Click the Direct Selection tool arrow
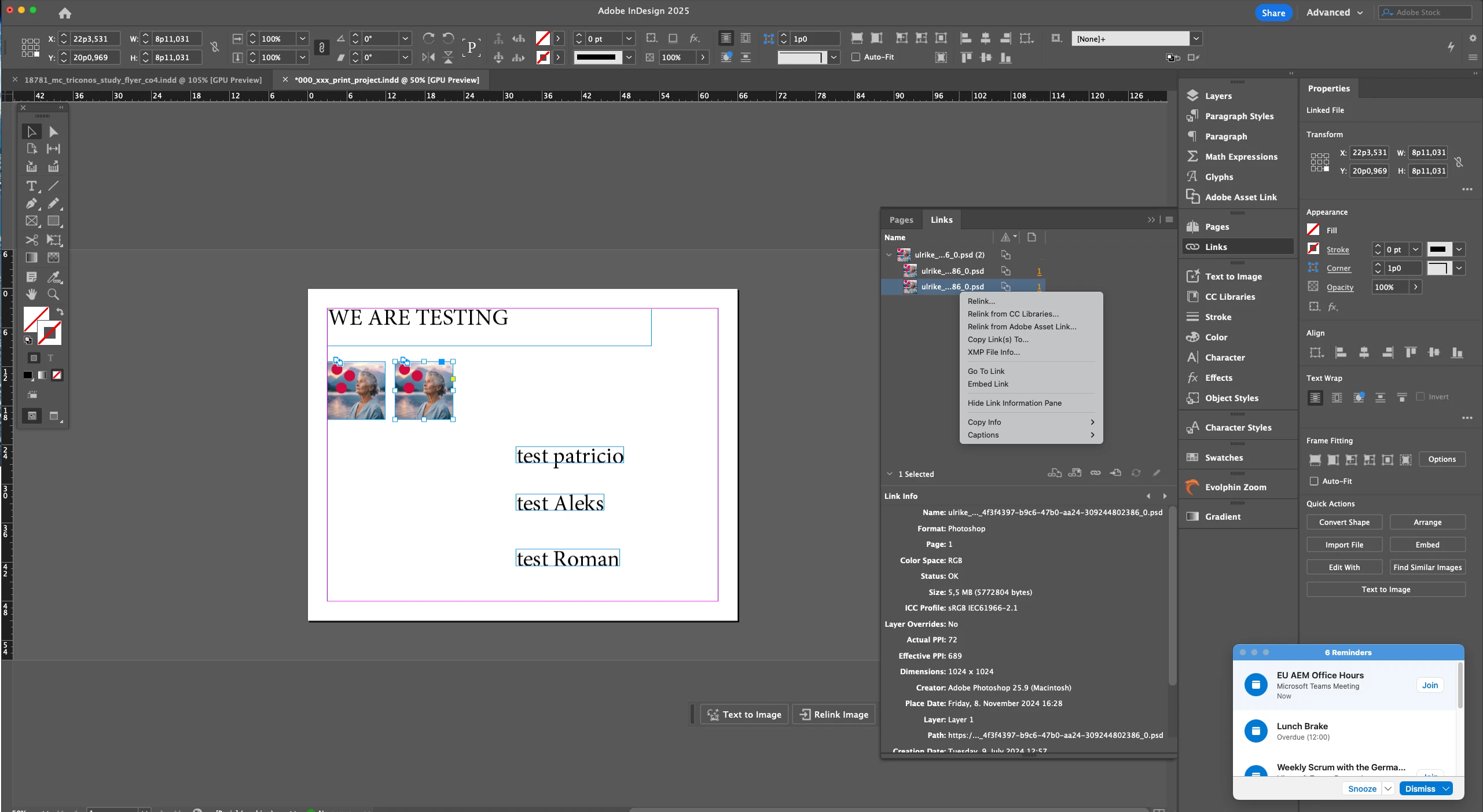This screenshot has height=812, width=1483. pyautogui.click(x=53, y=132)
